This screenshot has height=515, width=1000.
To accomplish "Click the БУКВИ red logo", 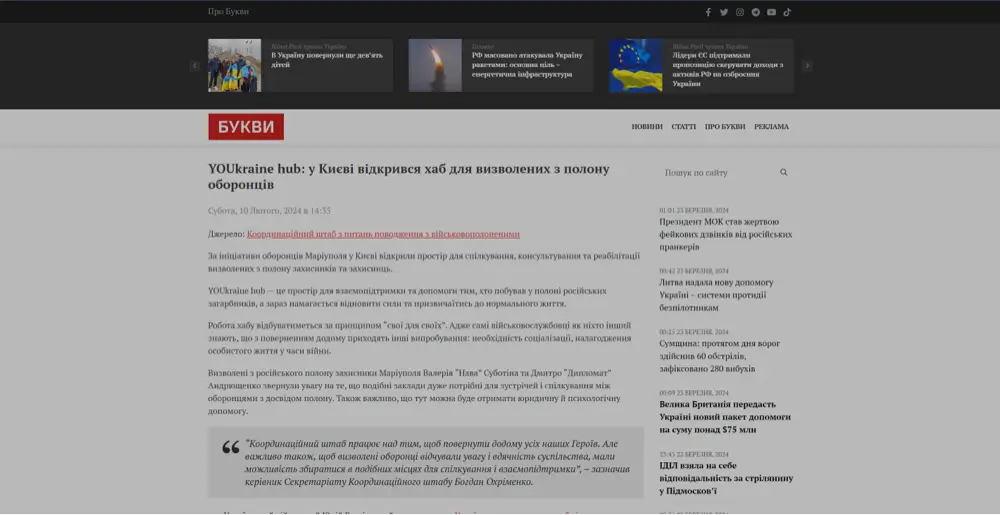I will (x=246, y=127).
